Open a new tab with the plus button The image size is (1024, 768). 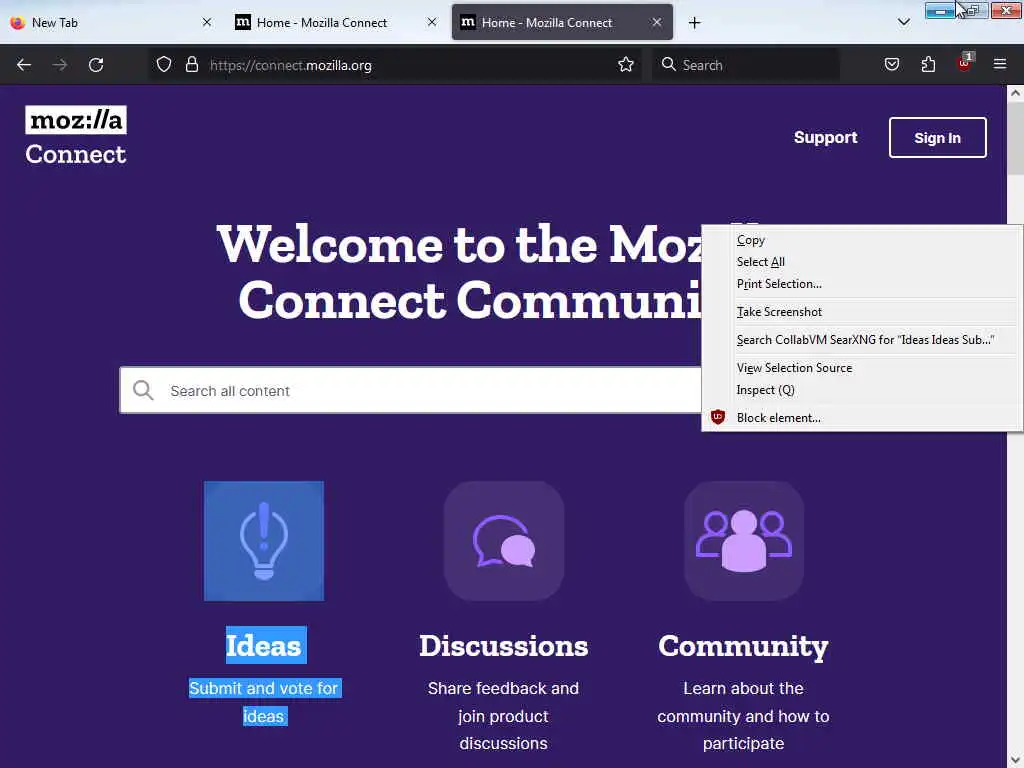[694, 23]
